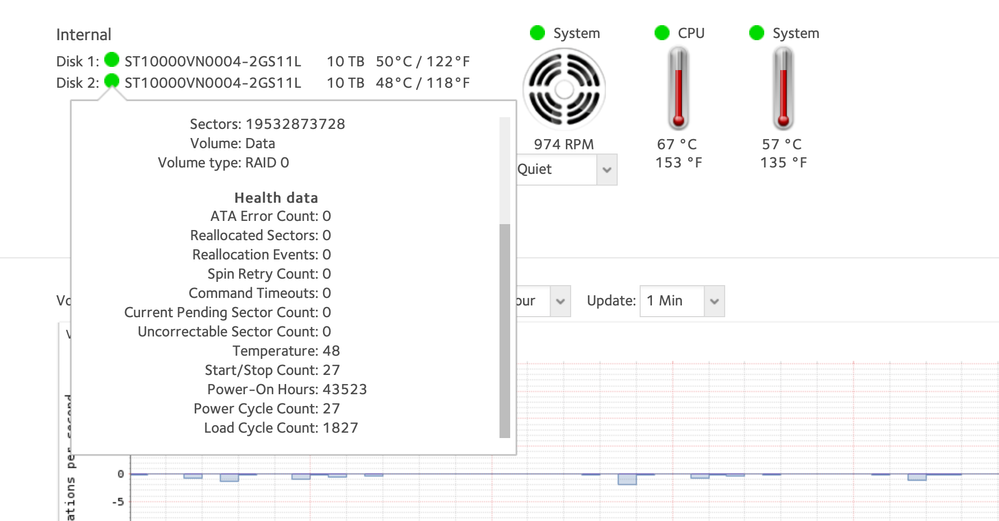This screenshot has width=999, height=521.
Task: Click green dot beside System temperature label
Action: click(x=756, y=32)
